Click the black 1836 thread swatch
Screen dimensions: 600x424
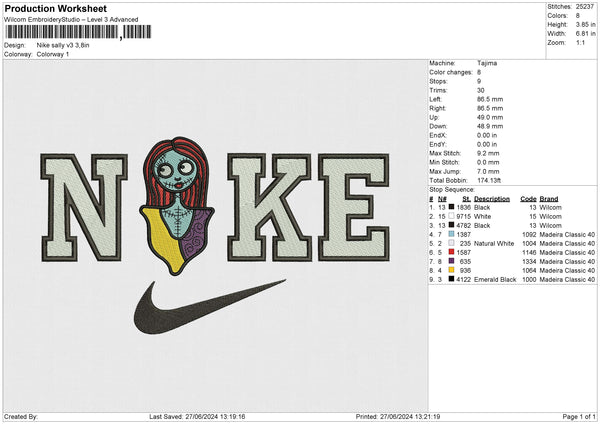(x=452, y=207)
